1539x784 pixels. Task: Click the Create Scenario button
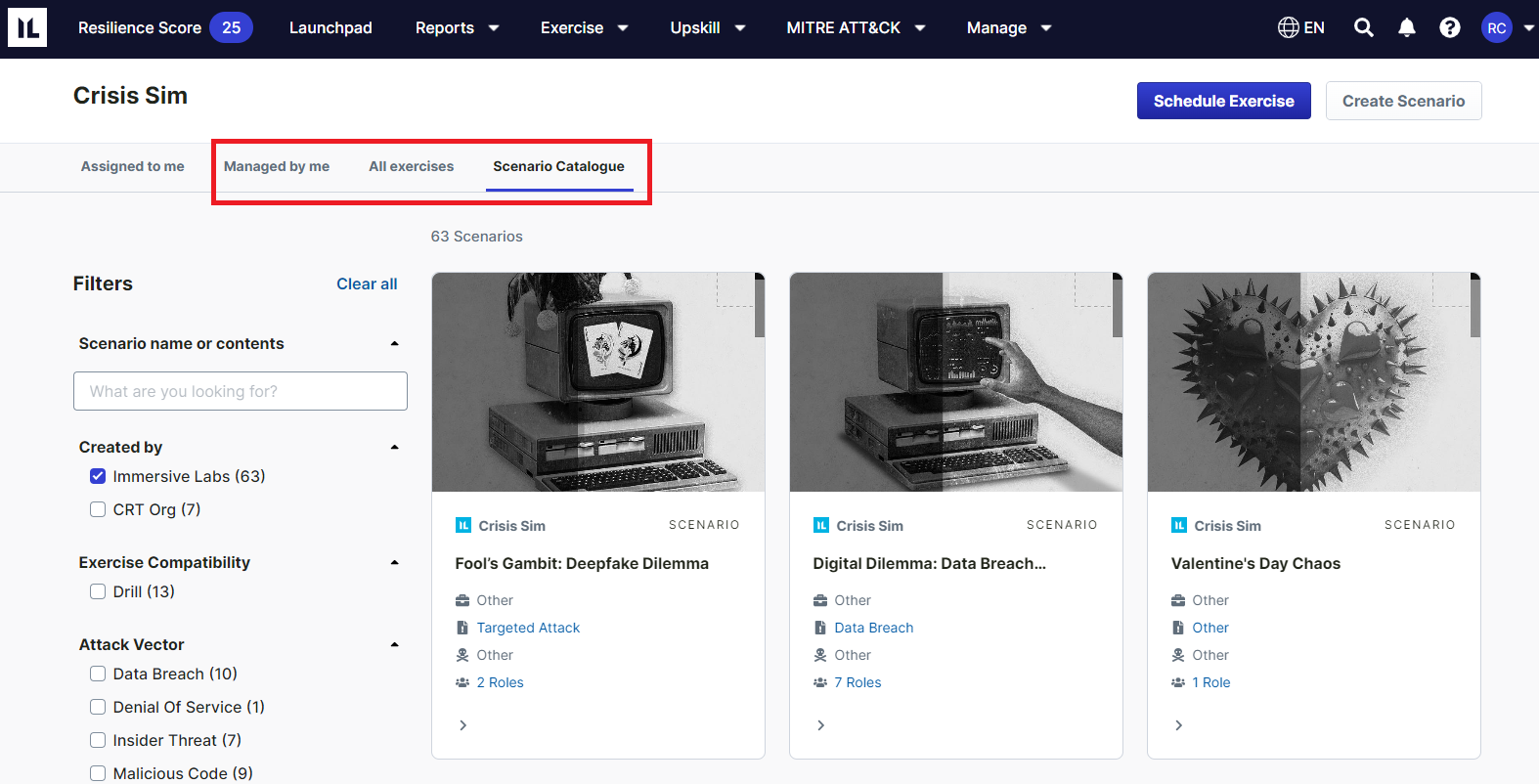1404,101
